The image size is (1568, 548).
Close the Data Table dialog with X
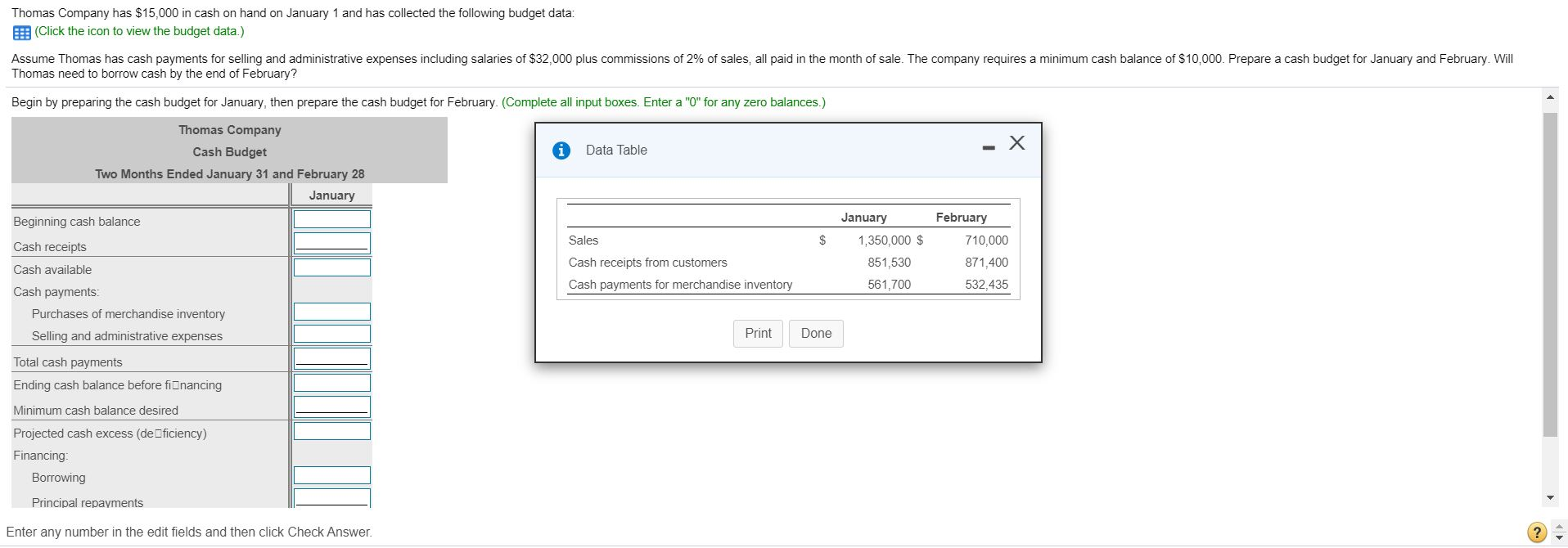[1016, 143]
